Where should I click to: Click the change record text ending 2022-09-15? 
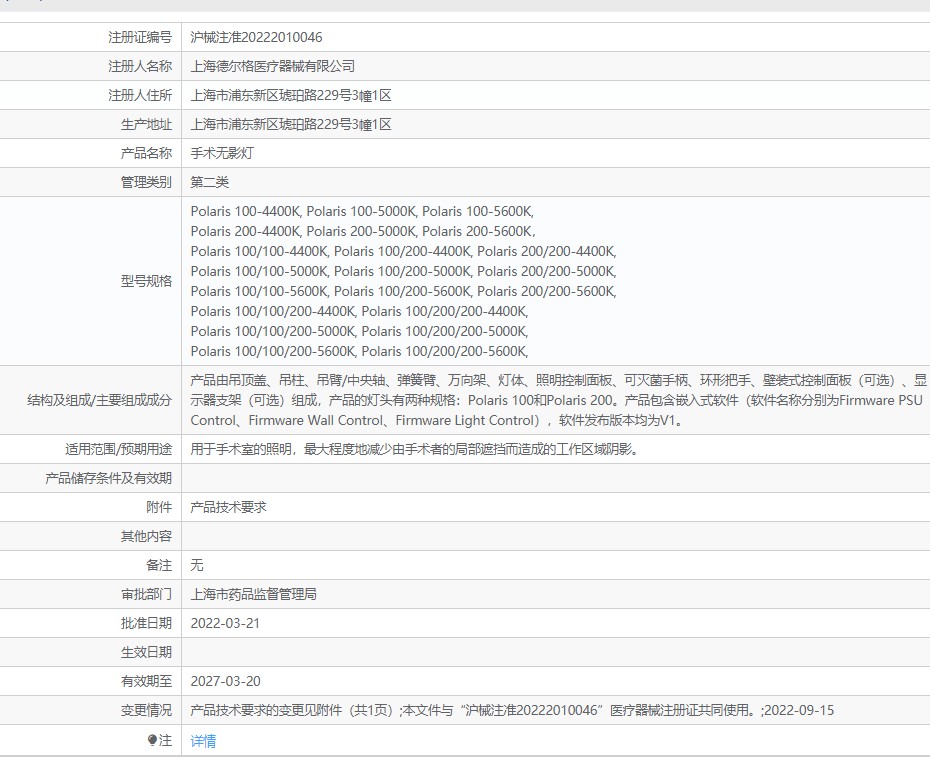point(512,711)
